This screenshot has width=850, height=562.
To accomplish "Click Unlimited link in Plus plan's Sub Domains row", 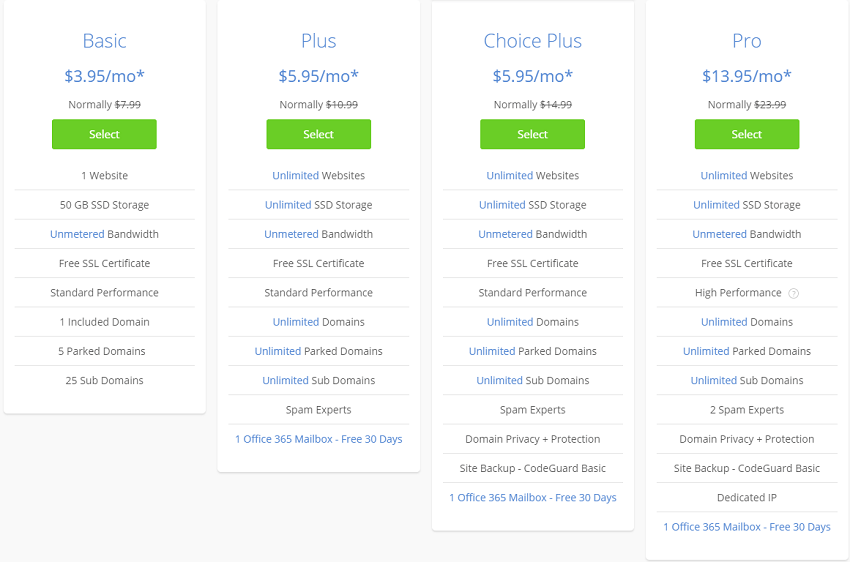I will 286,380.
